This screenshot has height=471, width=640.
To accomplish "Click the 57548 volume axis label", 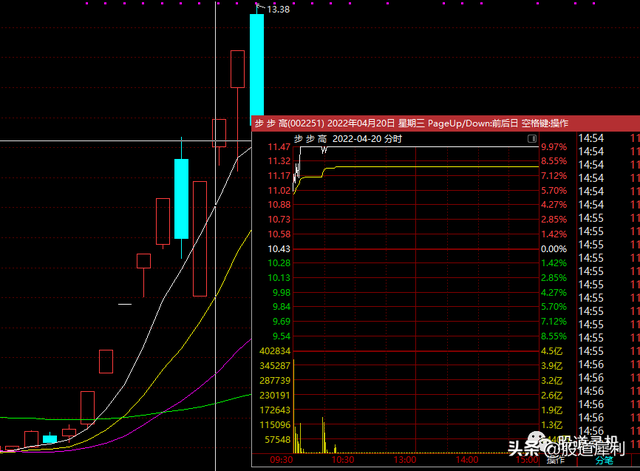I will 277,440.
